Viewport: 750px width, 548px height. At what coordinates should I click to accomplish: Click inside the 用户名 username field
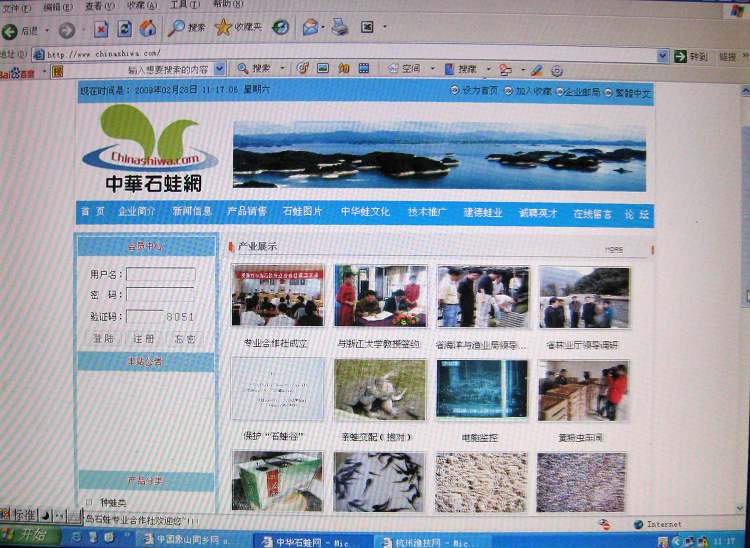click(160, 274)
